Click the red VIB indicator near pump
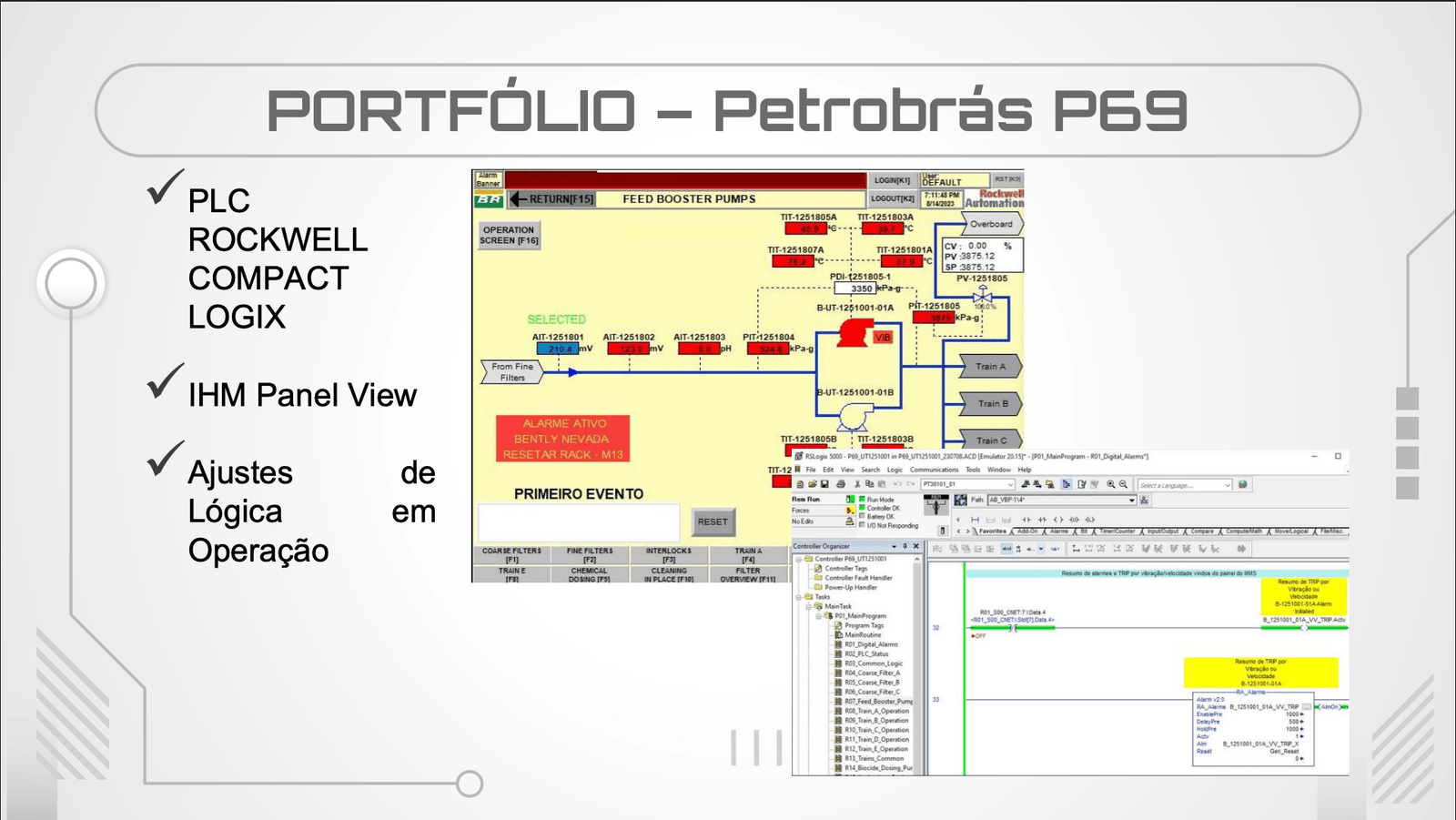 pos(883,338)
